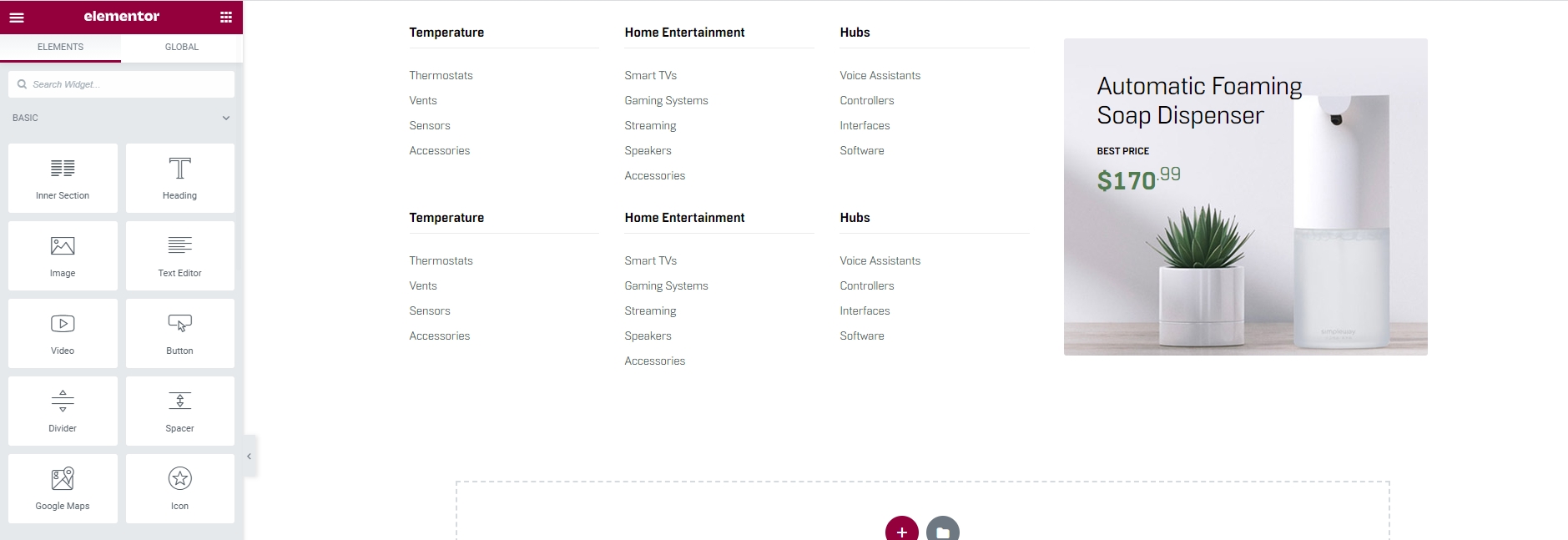Collapse the Elementor side panel
The height and width of the screenshot is (540, 1568).
pos(249,457)
